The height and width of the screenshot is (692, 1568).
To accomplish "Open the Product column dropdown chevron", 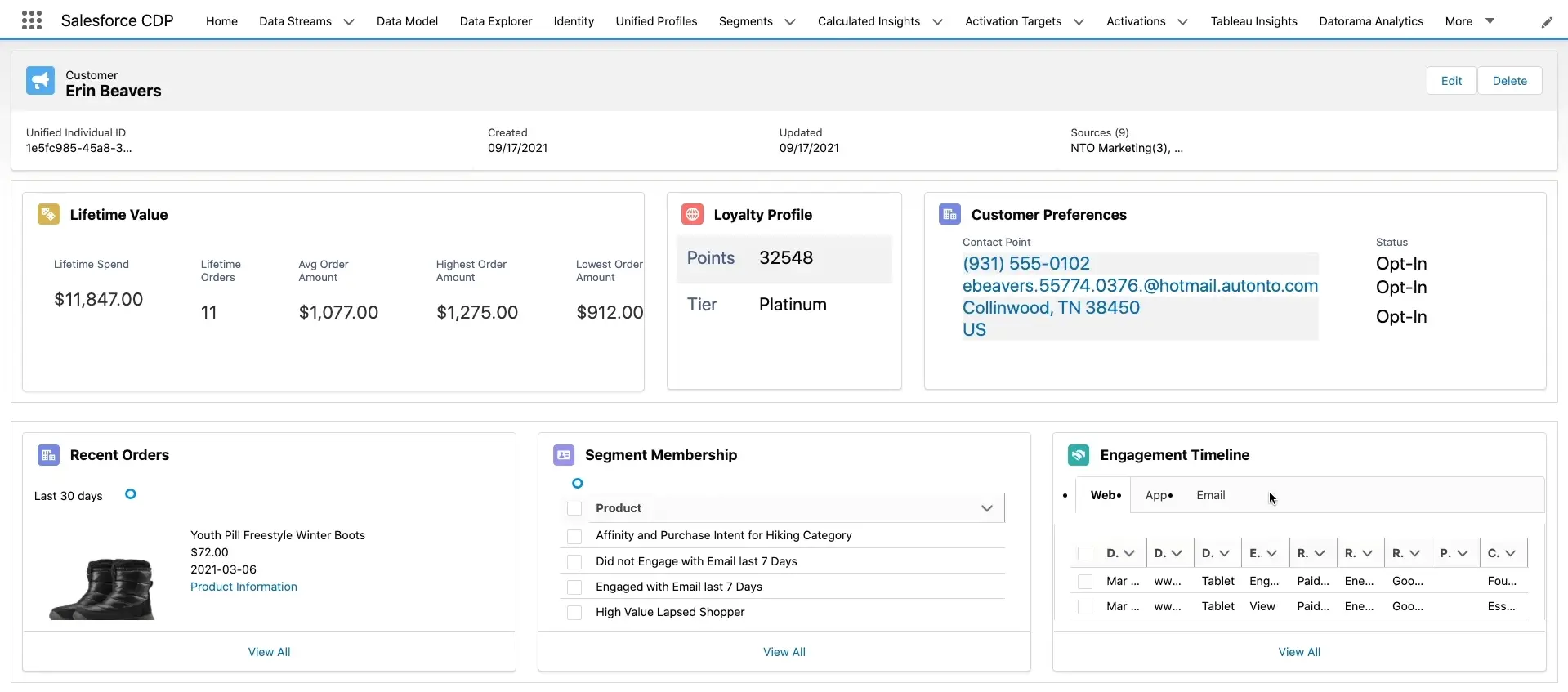I will [x=987, y=508].
